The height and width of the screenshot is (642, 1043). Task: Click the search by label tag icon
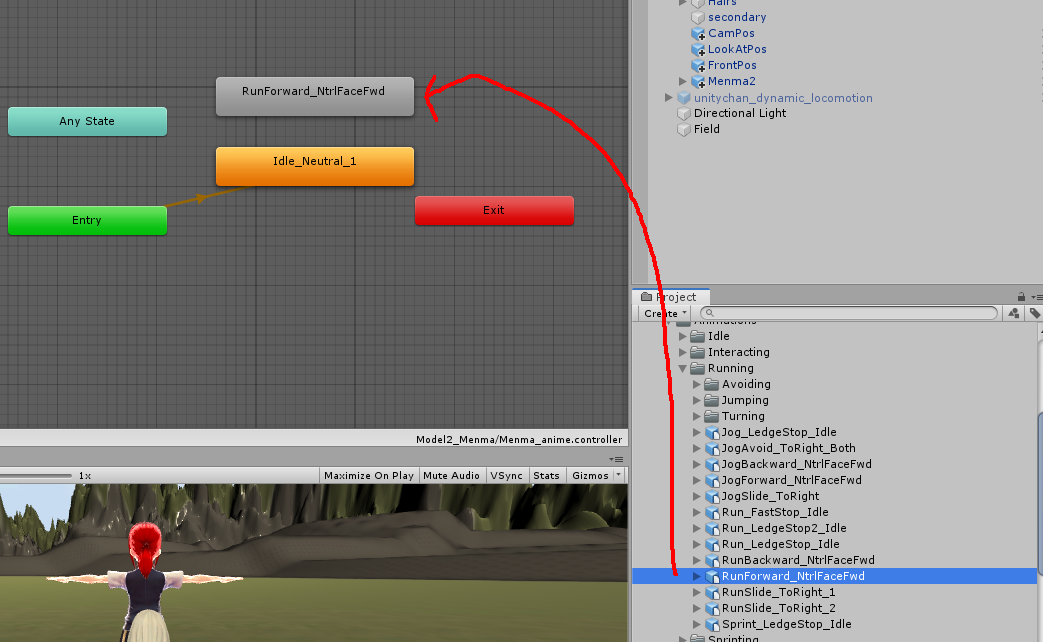click(1034, 313)
